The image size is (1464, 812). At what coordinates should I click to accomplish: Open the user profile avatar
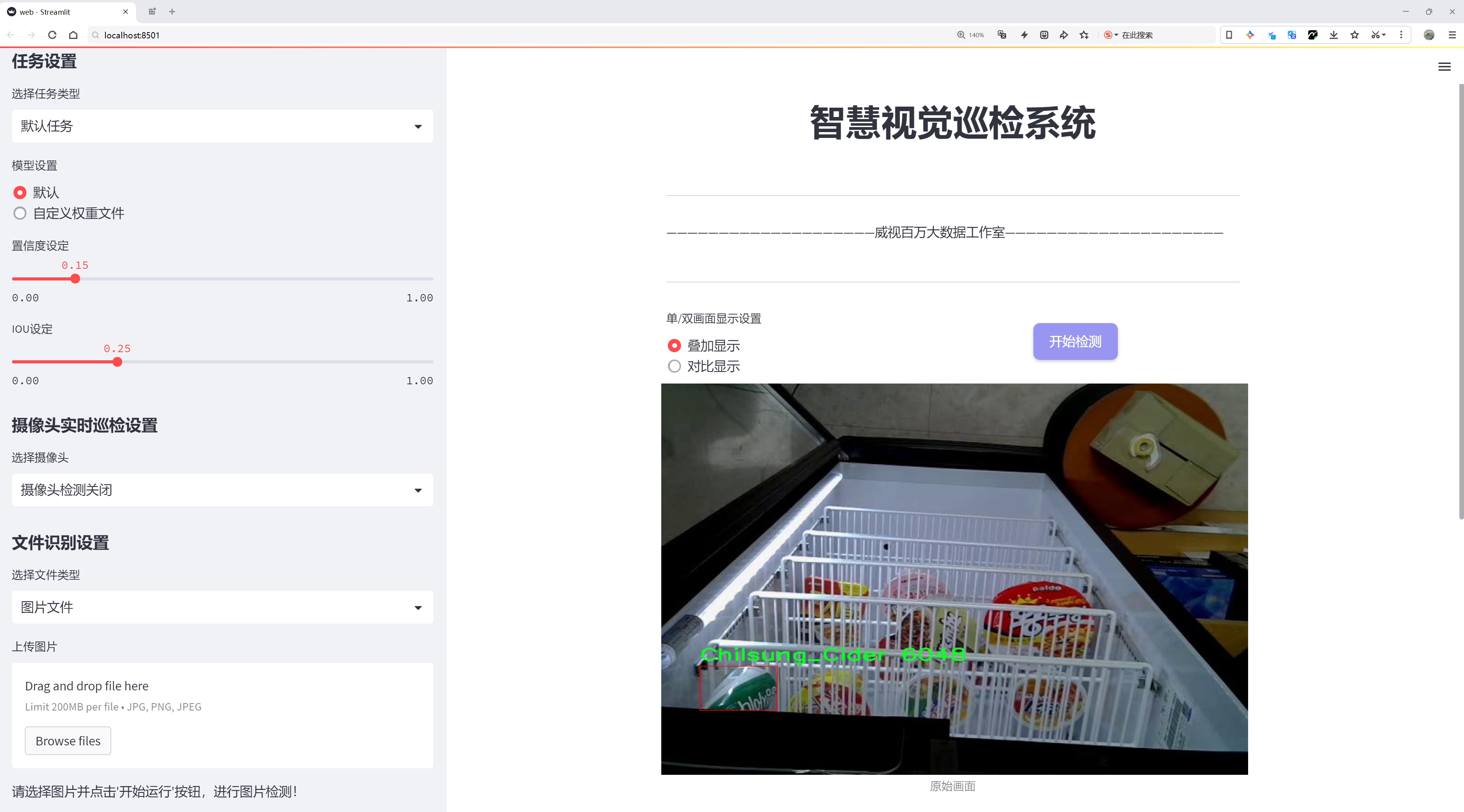[1429, 34]
